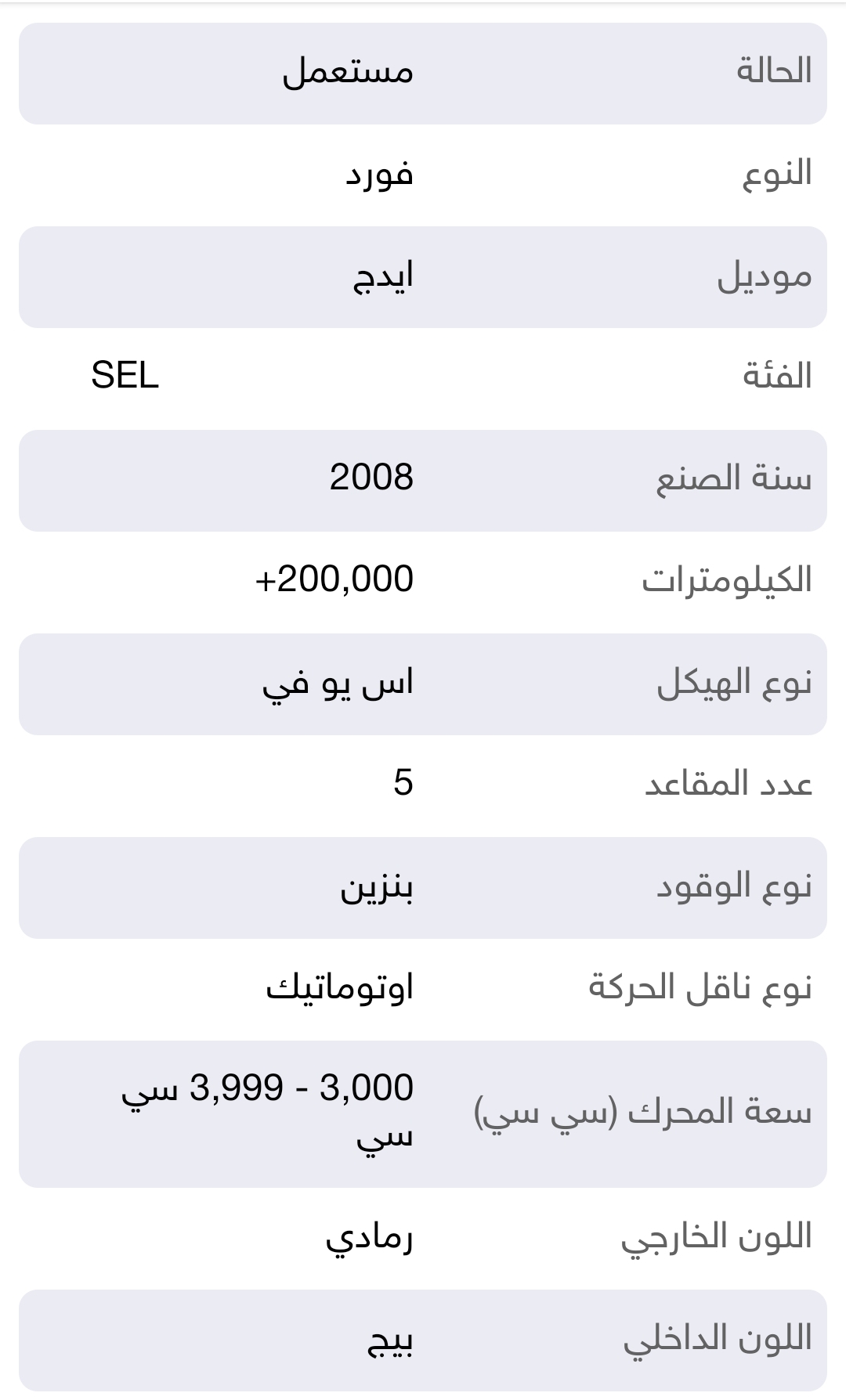Tap the فورد make value

(x=379, y=174)
